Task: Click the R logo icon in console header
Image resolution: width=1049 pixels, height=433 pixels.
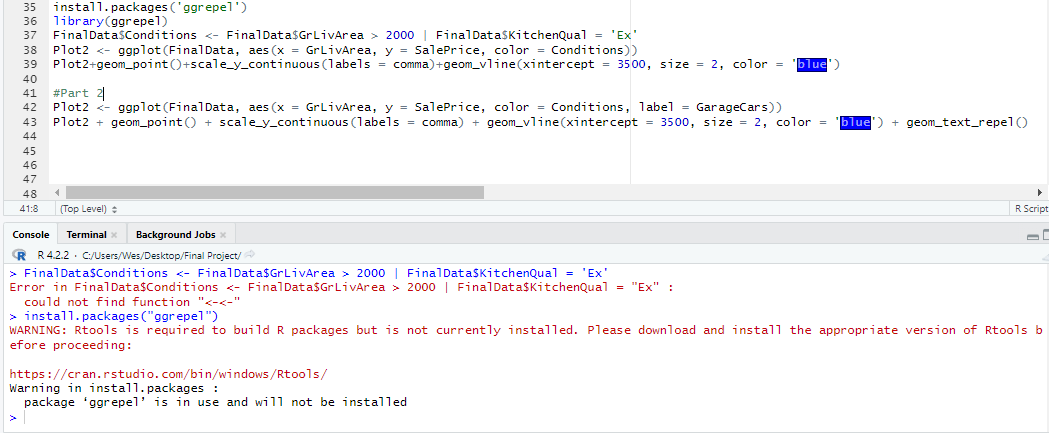Action: 21,255
